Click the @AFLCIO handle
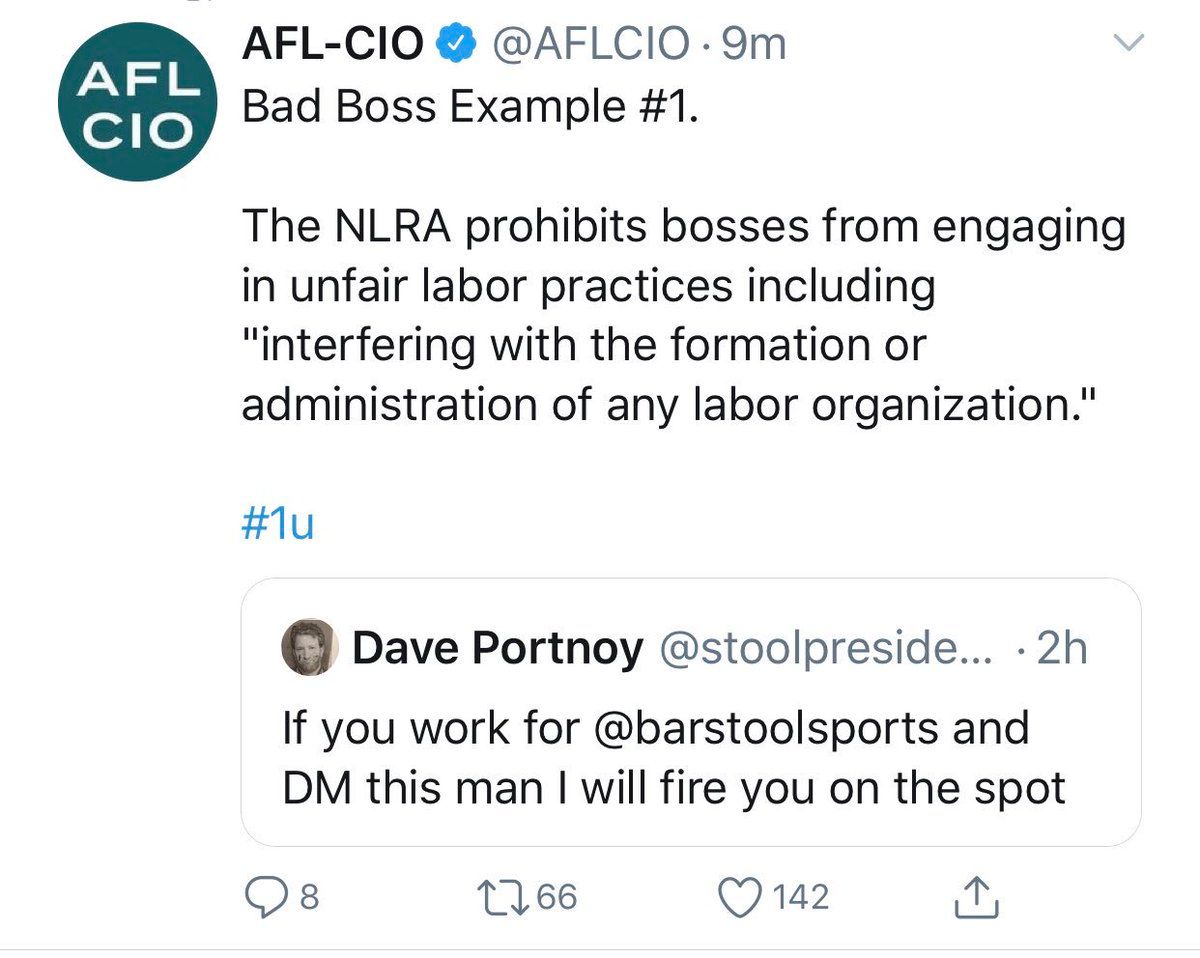 (587, 46)
